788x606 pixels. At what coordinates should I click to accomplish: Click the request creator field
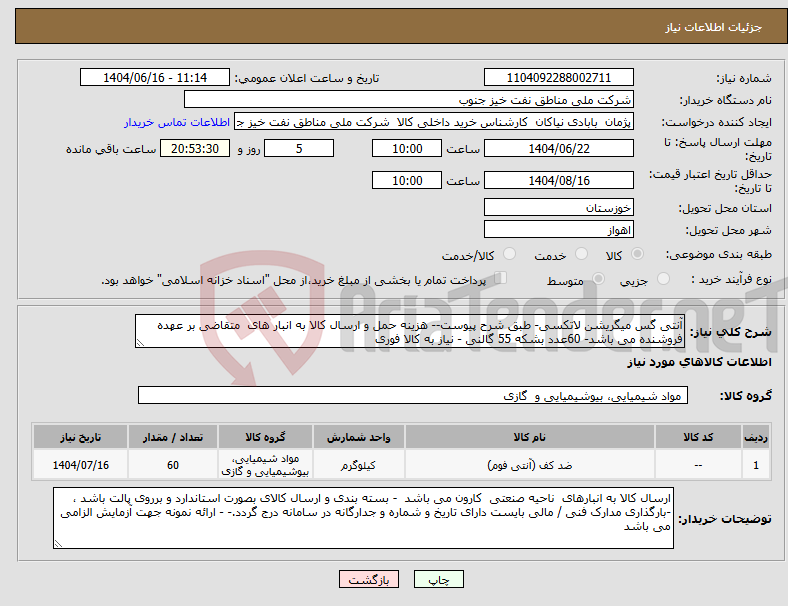(434, 122)
